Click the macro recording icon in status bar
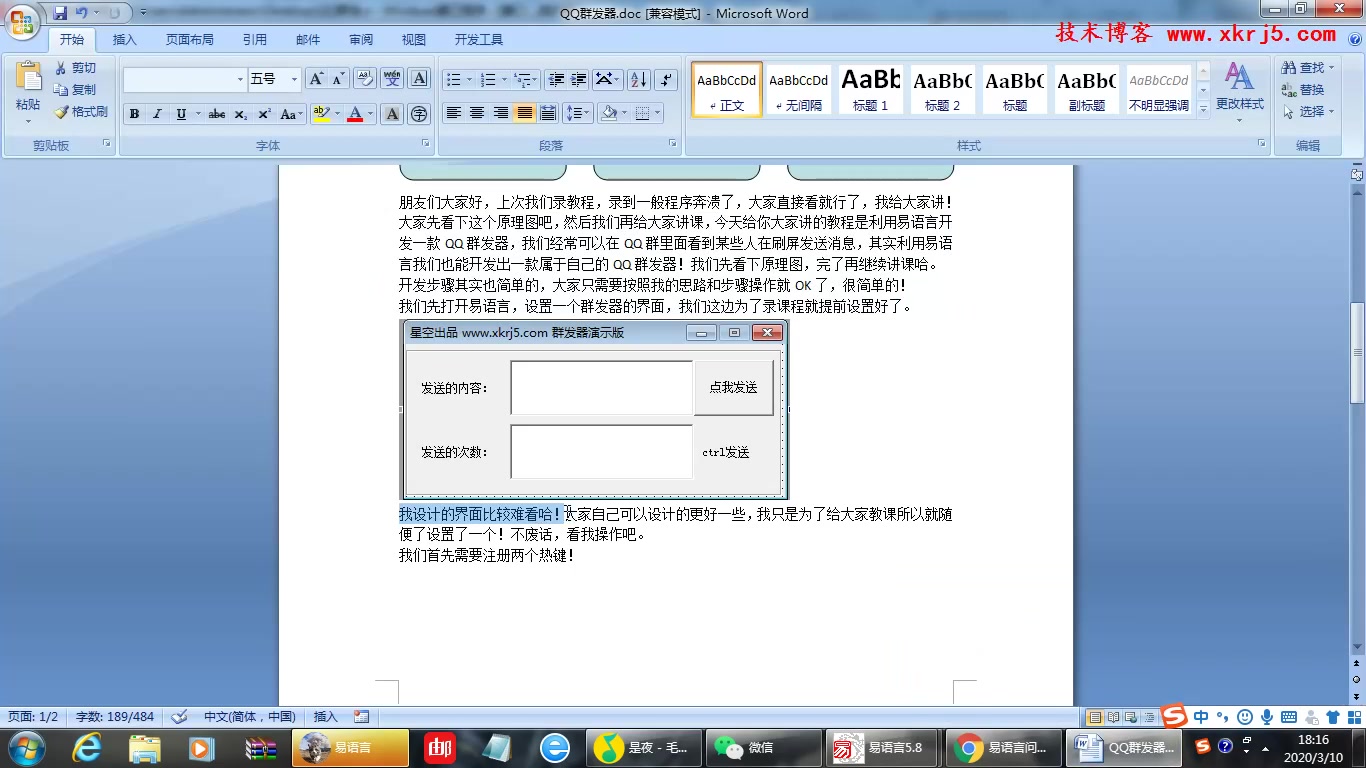This screenshot has width=1366, height=768. (x=361, y=717)
